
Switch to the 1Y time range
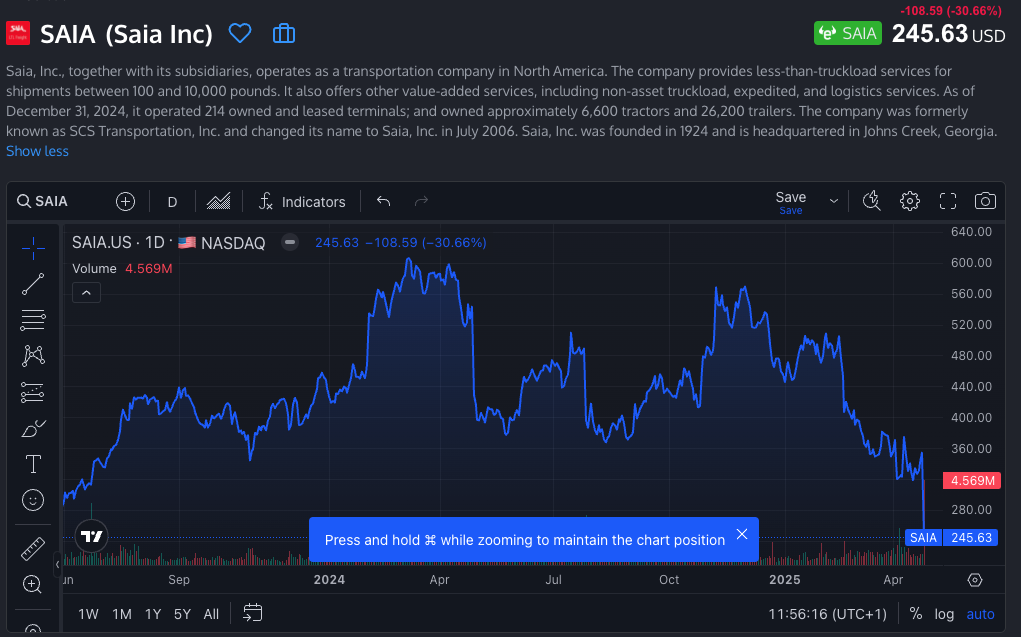[x=153, y=614]
